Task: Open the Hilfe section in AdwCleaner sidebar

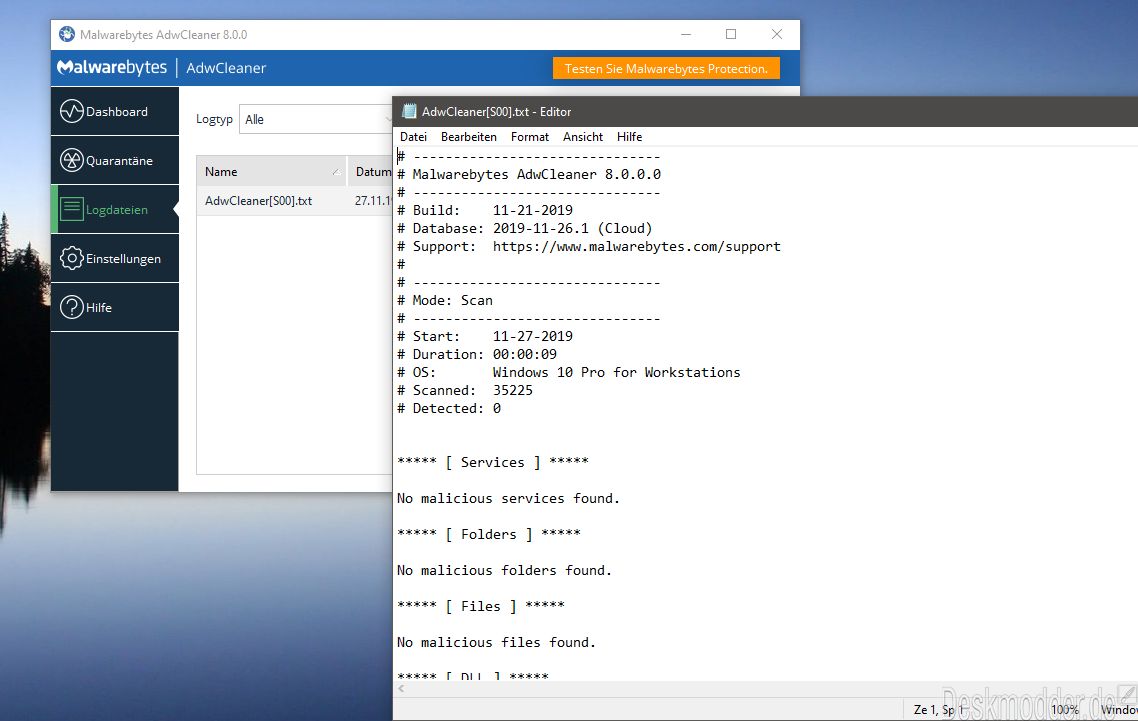Action: pyautogui.click(x=115, y=307)
